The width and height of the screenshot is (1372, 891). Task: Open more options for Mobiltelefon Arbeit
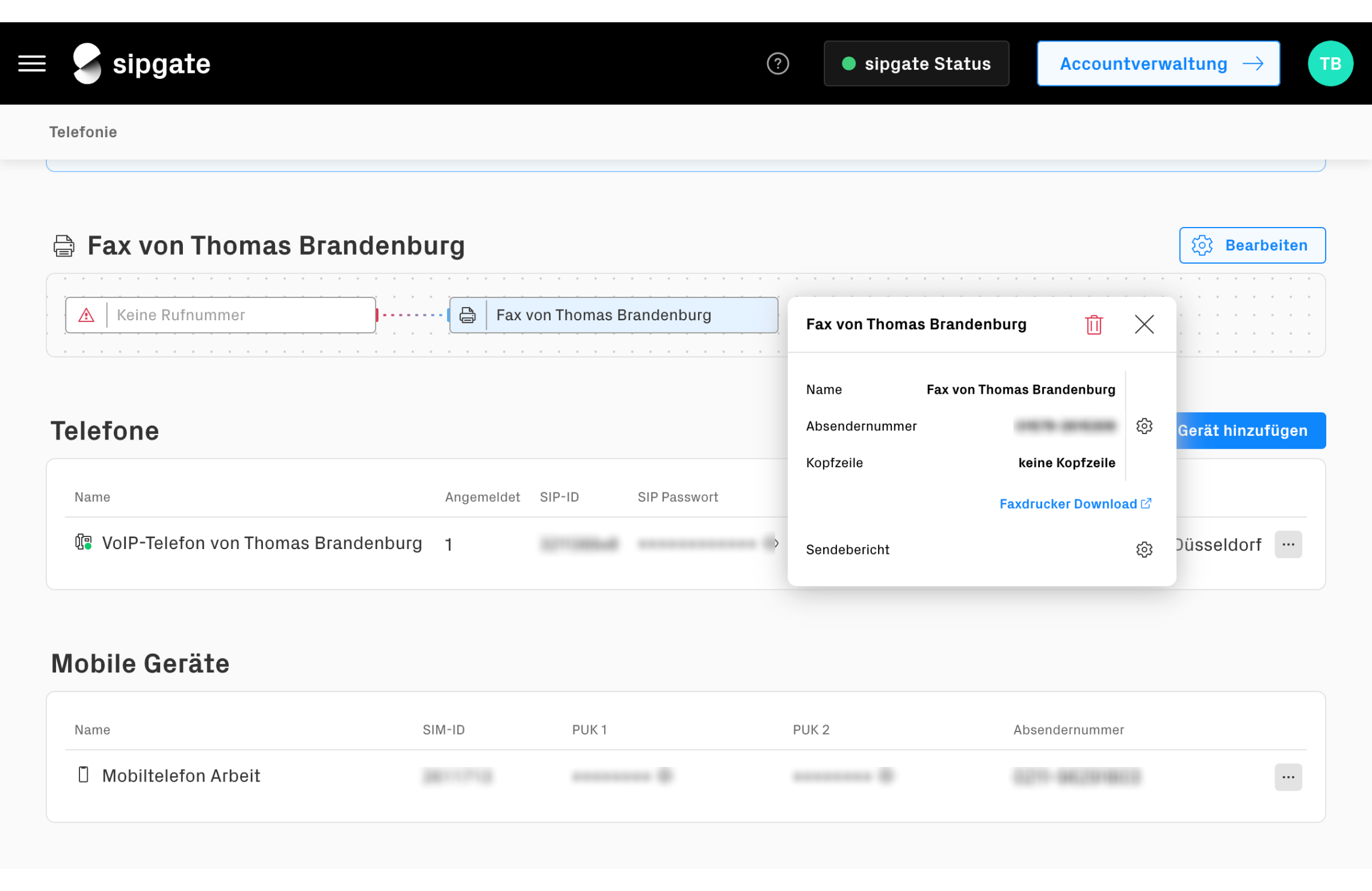point(1288,777)
